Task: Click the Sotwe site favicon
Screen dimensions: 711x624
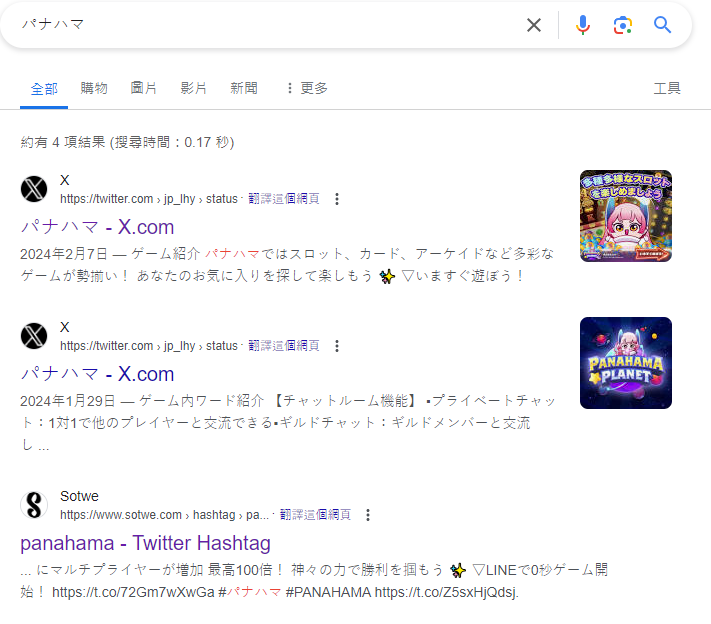Action: [x=34, y=505]
